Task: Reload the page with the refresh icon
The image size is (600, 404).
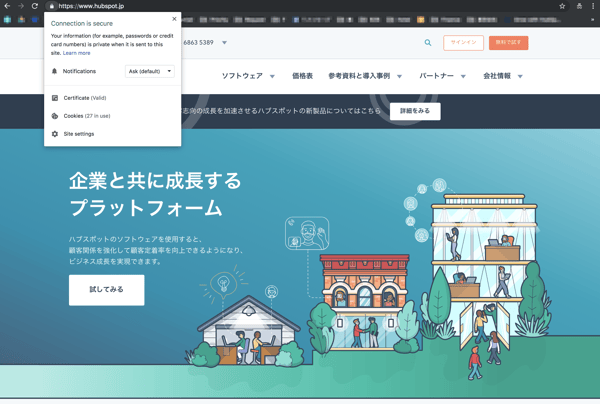Action: click(x=35, y=6)
